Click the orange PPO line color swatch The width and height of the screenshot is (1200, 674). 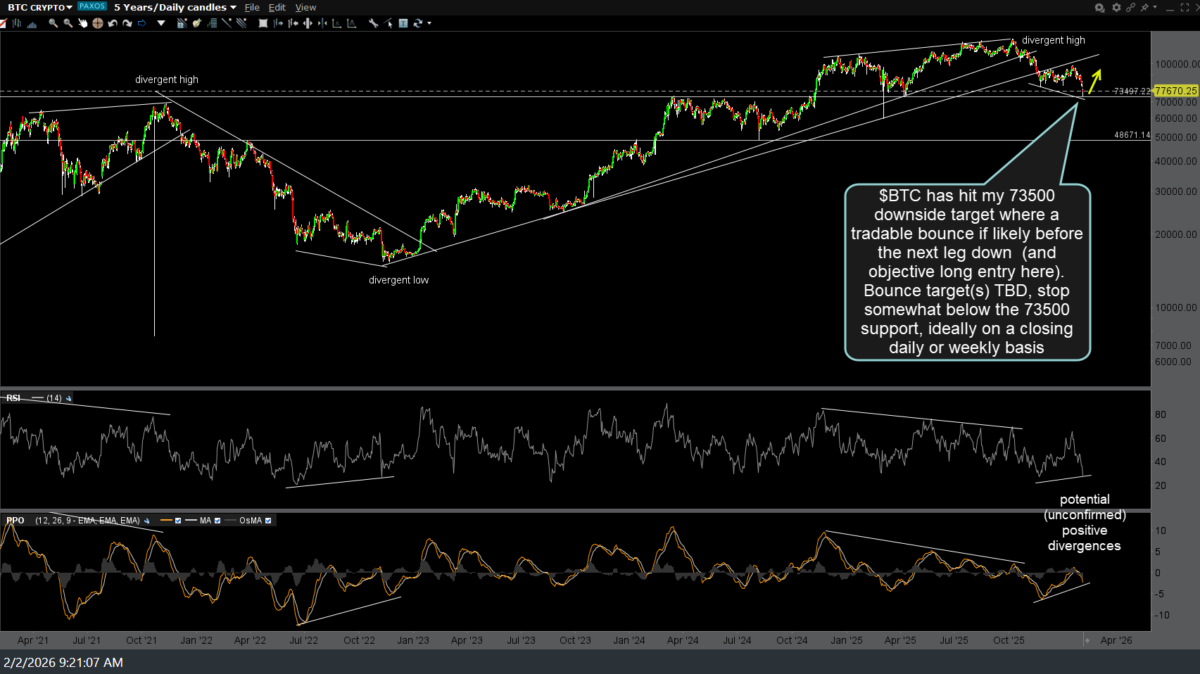coord(166,521)
